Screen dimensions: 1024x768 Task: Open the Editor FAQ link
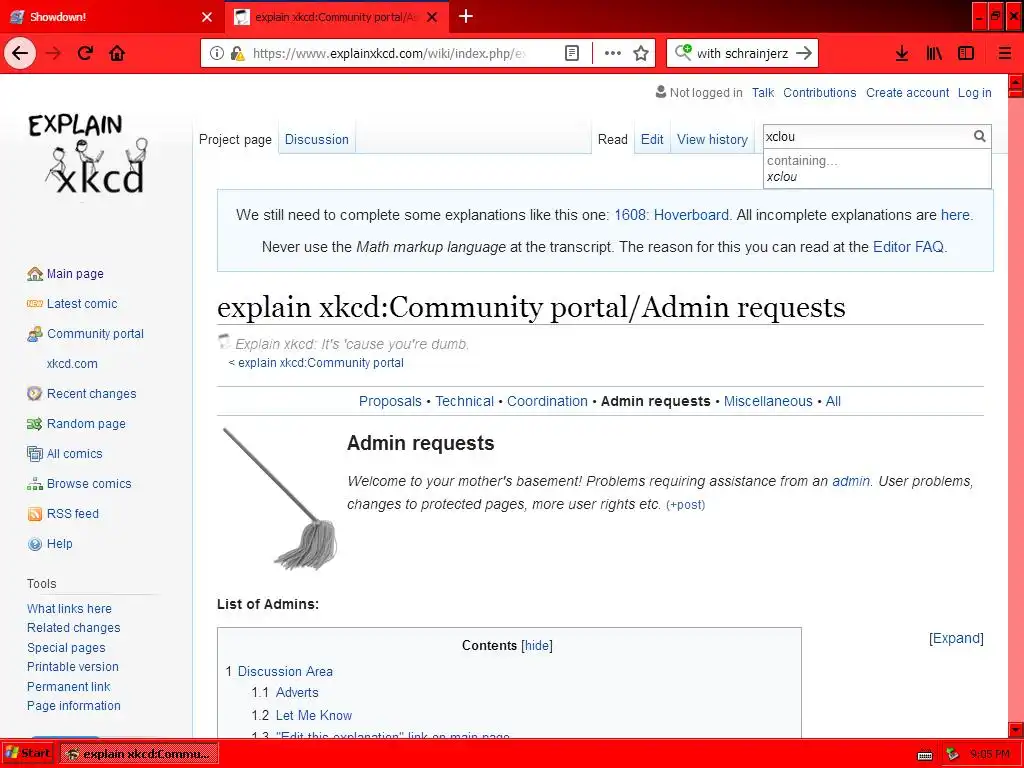[x=908, y=247]
